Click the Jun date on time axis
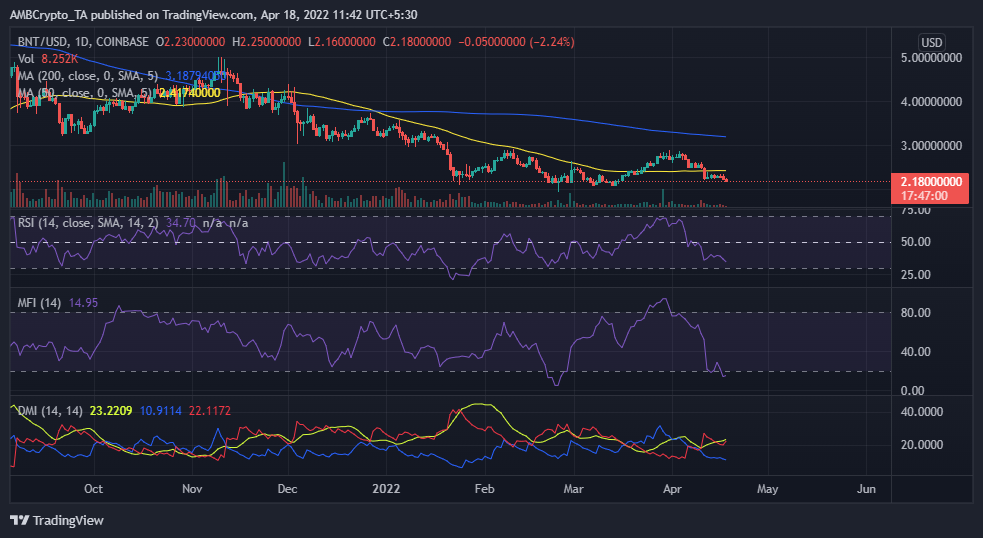983x538 pixels. (x=866, y=488)
